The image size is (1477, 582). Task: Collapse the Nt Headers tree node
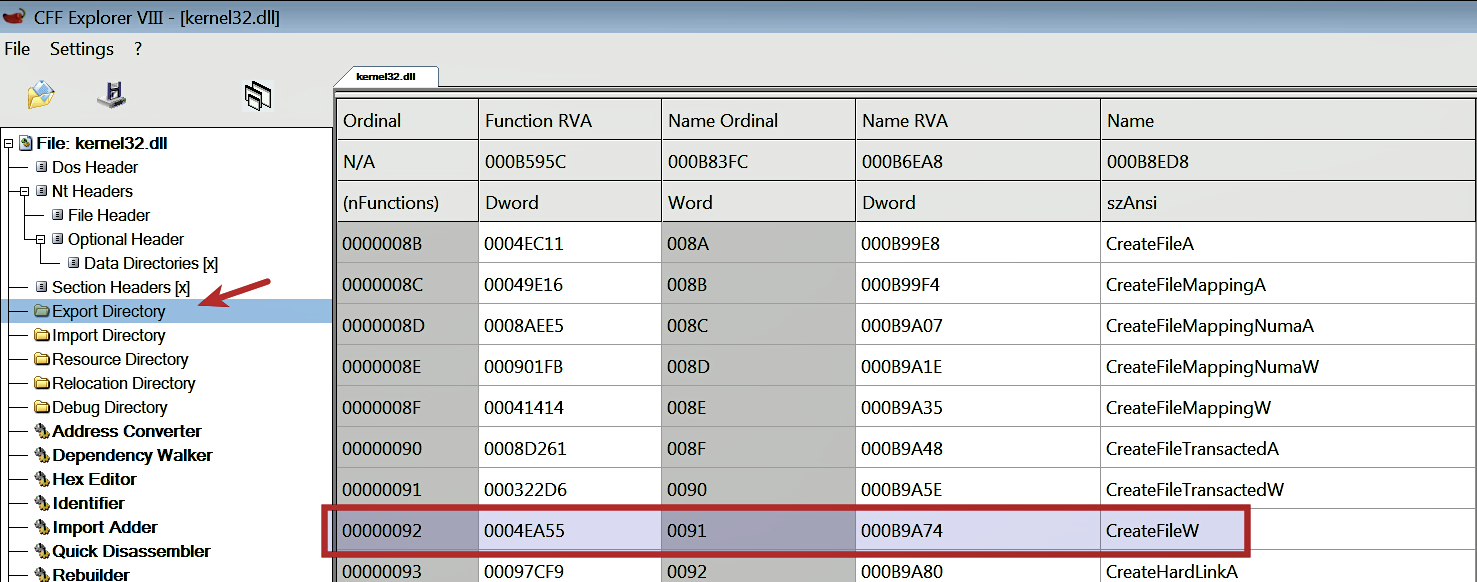(x=25, y=191)
